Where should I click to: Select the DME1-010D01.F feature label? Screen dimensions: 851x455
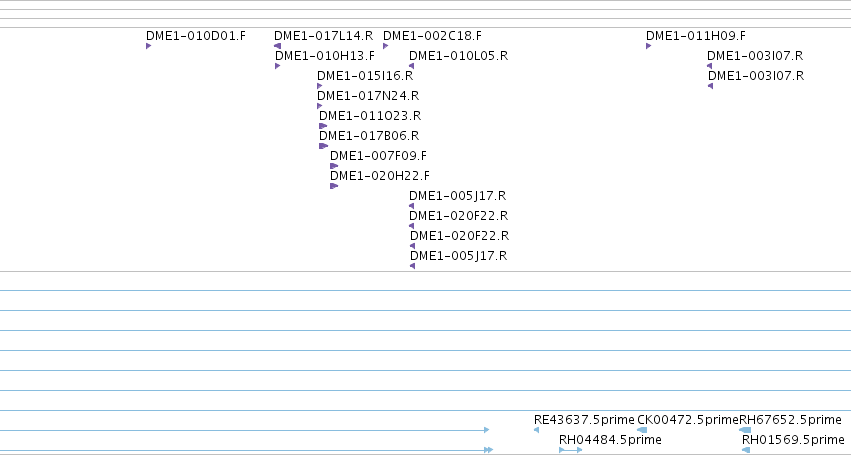pos(196,36)
